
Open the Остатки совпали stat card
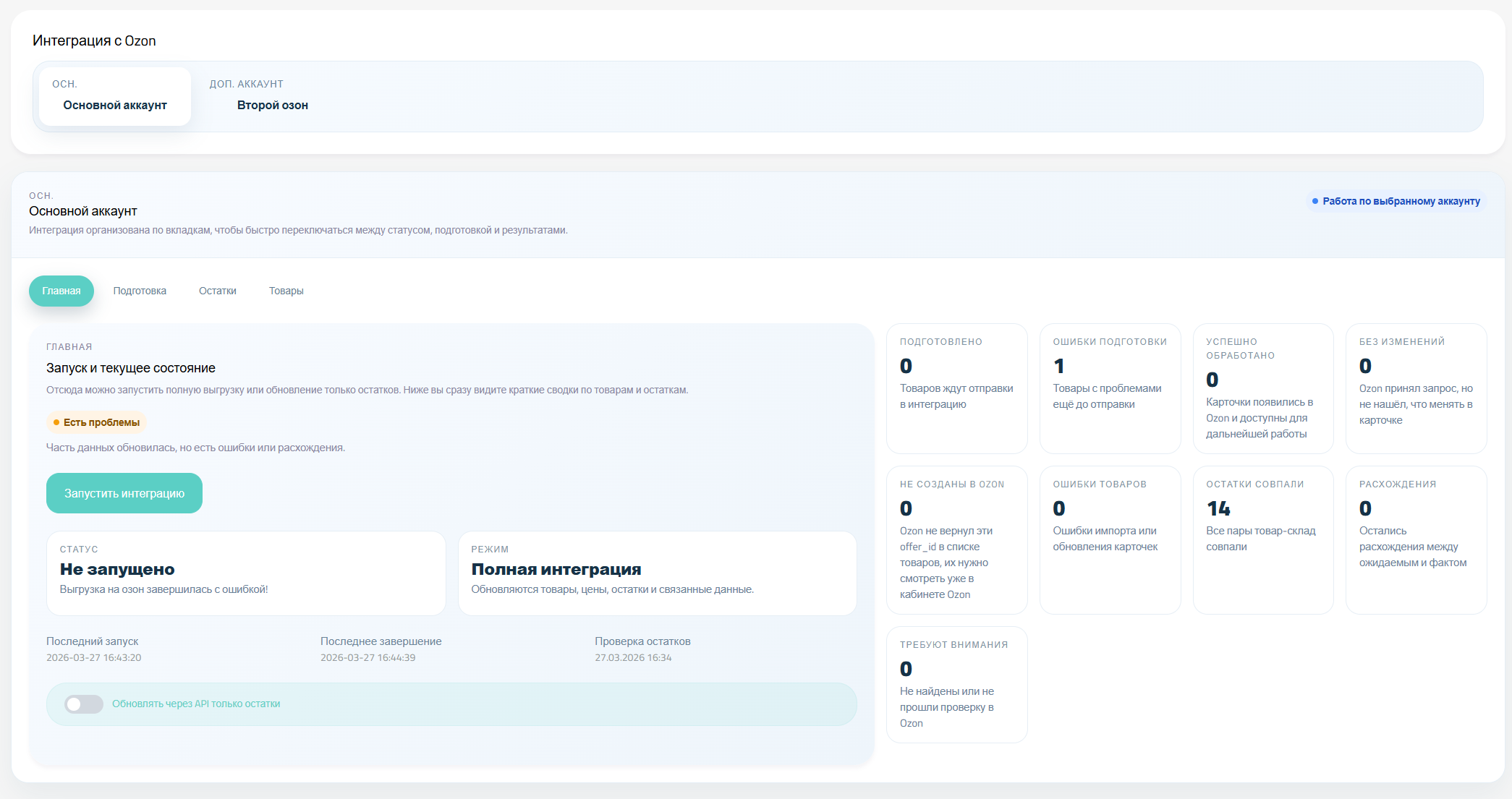[x=1263, y=540]
